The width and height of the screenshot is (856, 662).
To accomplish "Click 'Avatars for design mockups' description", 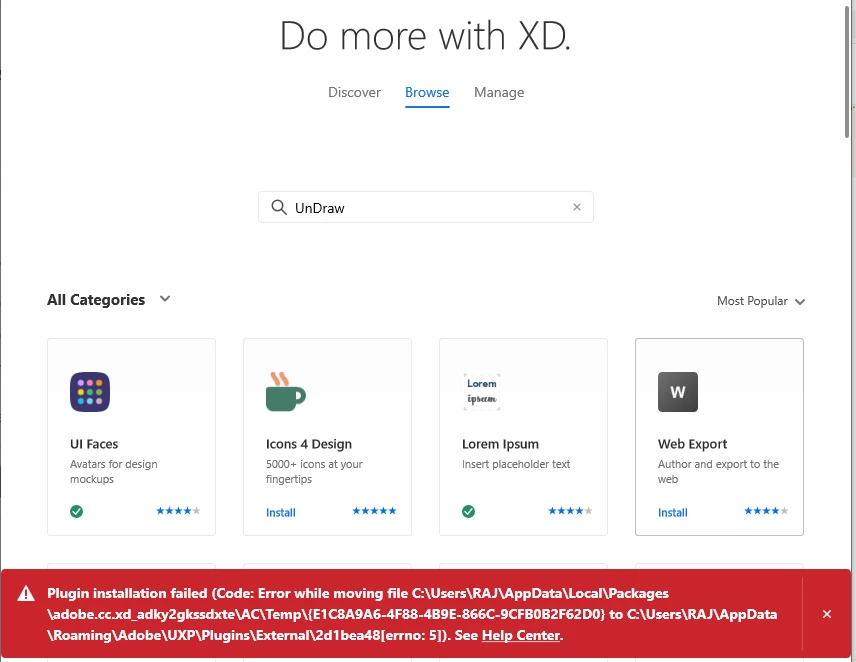I will coord(114,472).
